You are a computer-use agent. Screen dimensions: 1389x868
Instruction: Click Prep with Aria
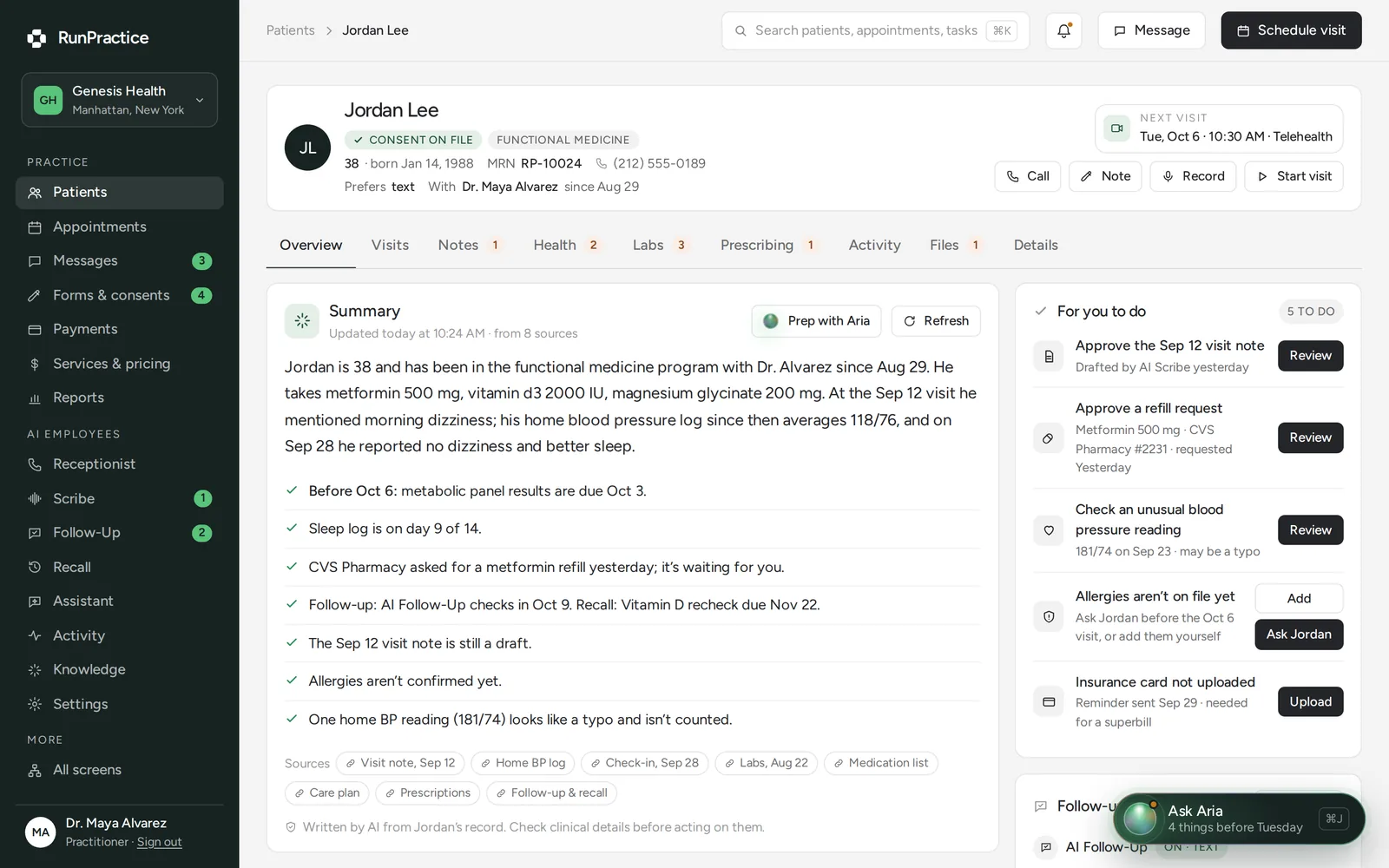coord(816,321)
